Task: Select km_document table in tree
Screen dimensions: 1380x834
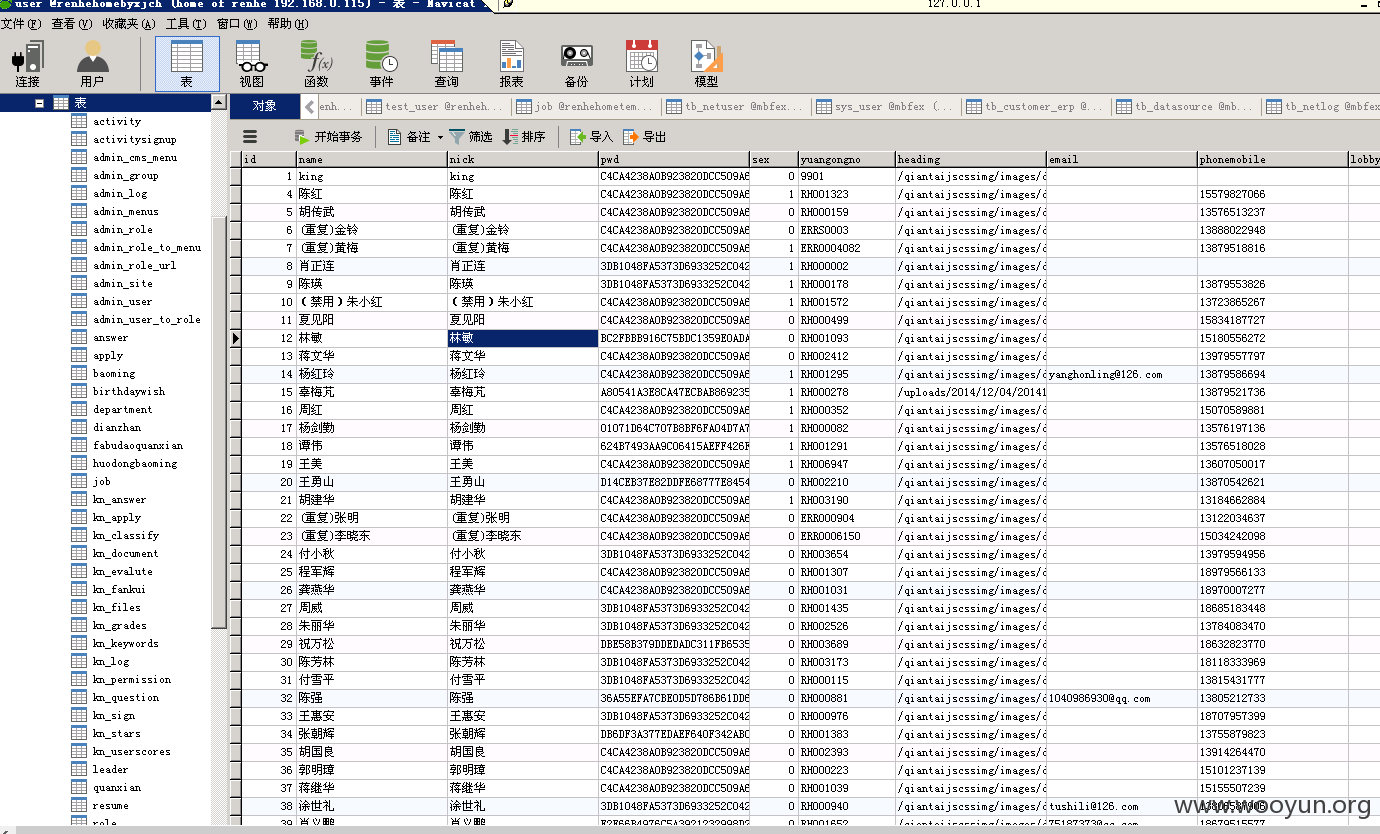Action: pyautogui.click(x=126, y=553)
